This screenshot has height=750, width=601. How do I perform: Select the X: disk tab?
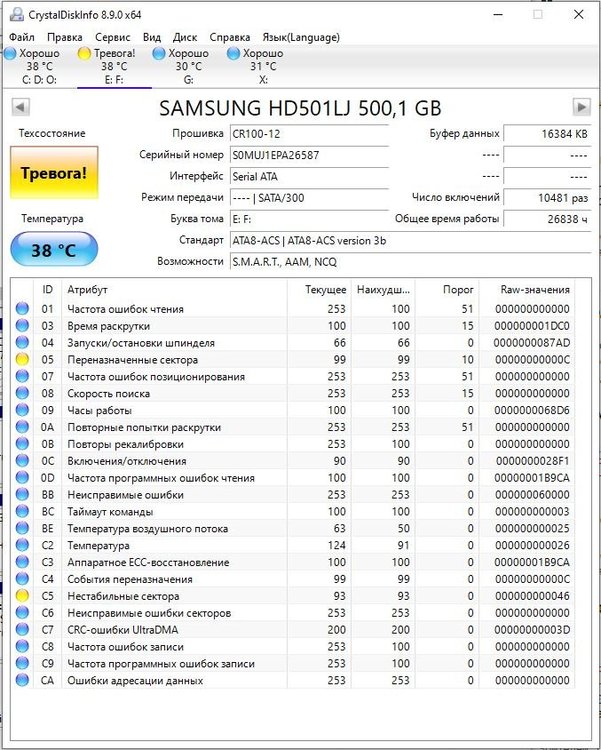(263, 66)
